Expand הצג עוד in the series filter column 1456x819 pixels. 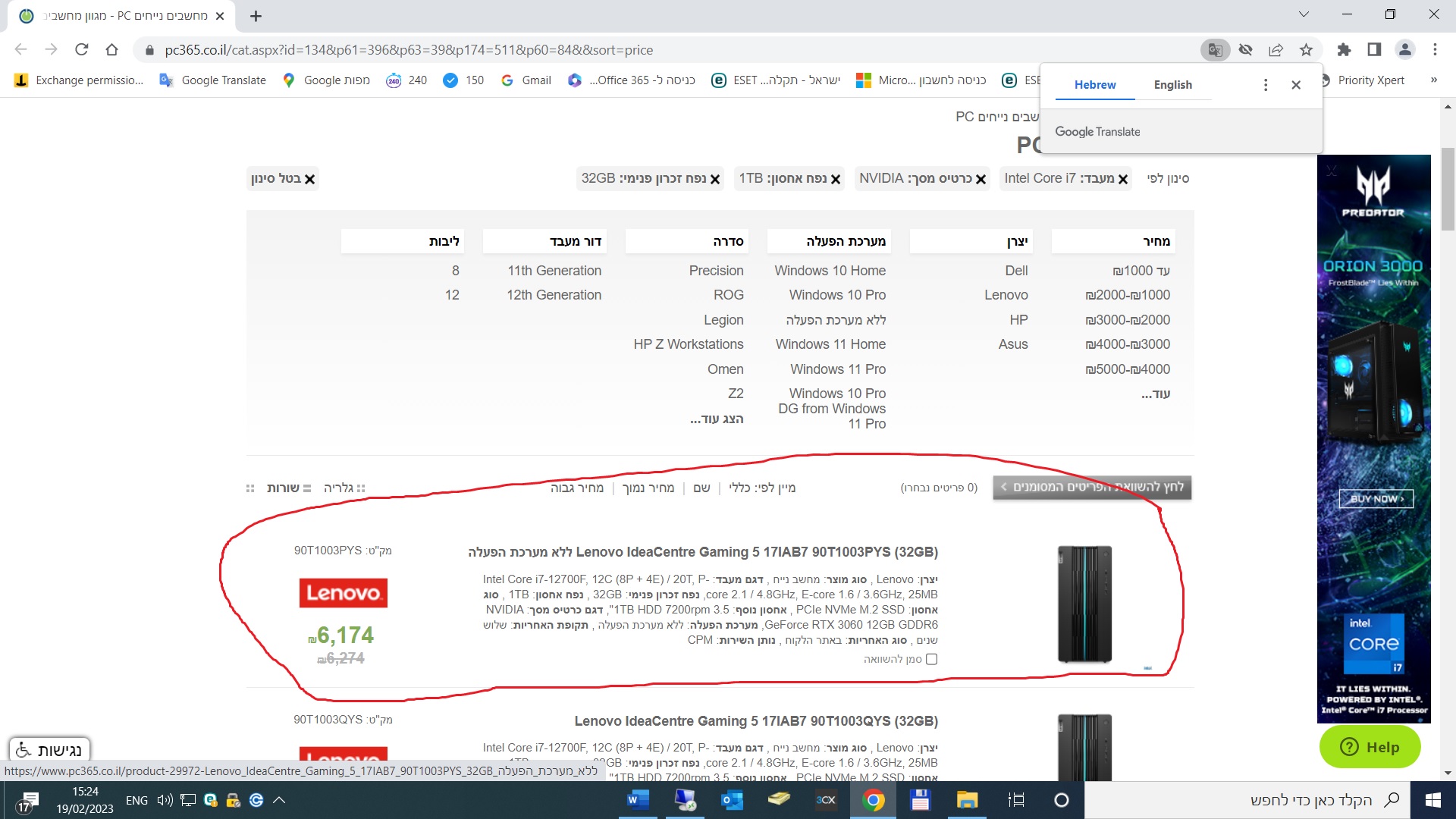point(716,418)
